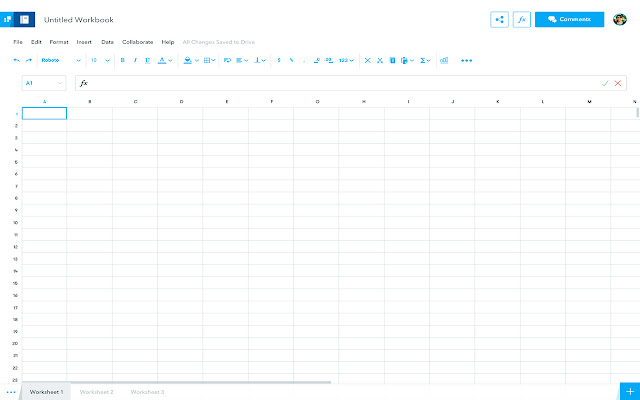Open the Data menu

tap(107, 42)
